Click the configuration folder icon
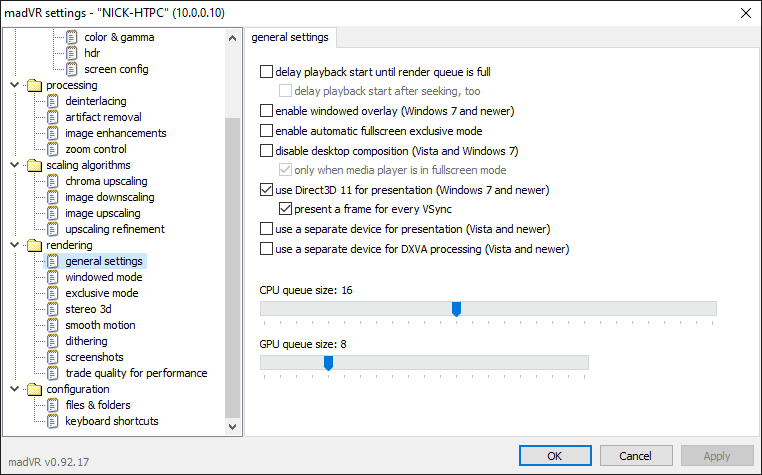Image resolution: width=762 pixels, height=475 pixels. [34, 389]
